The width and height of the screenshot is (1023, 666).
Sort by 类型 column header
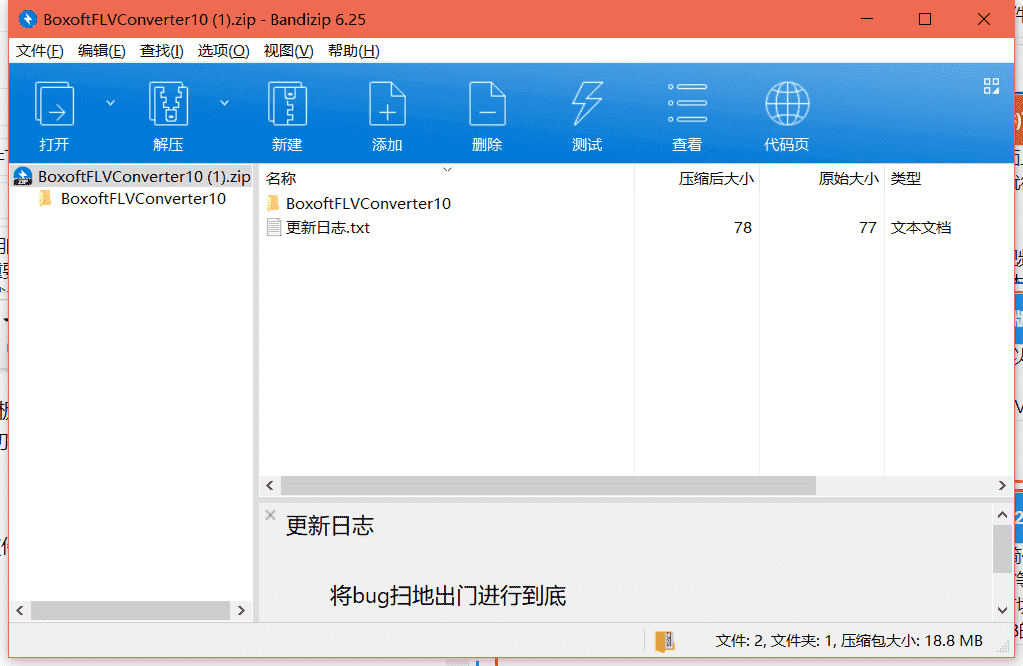pyautogui.click(x=906, y=178)
